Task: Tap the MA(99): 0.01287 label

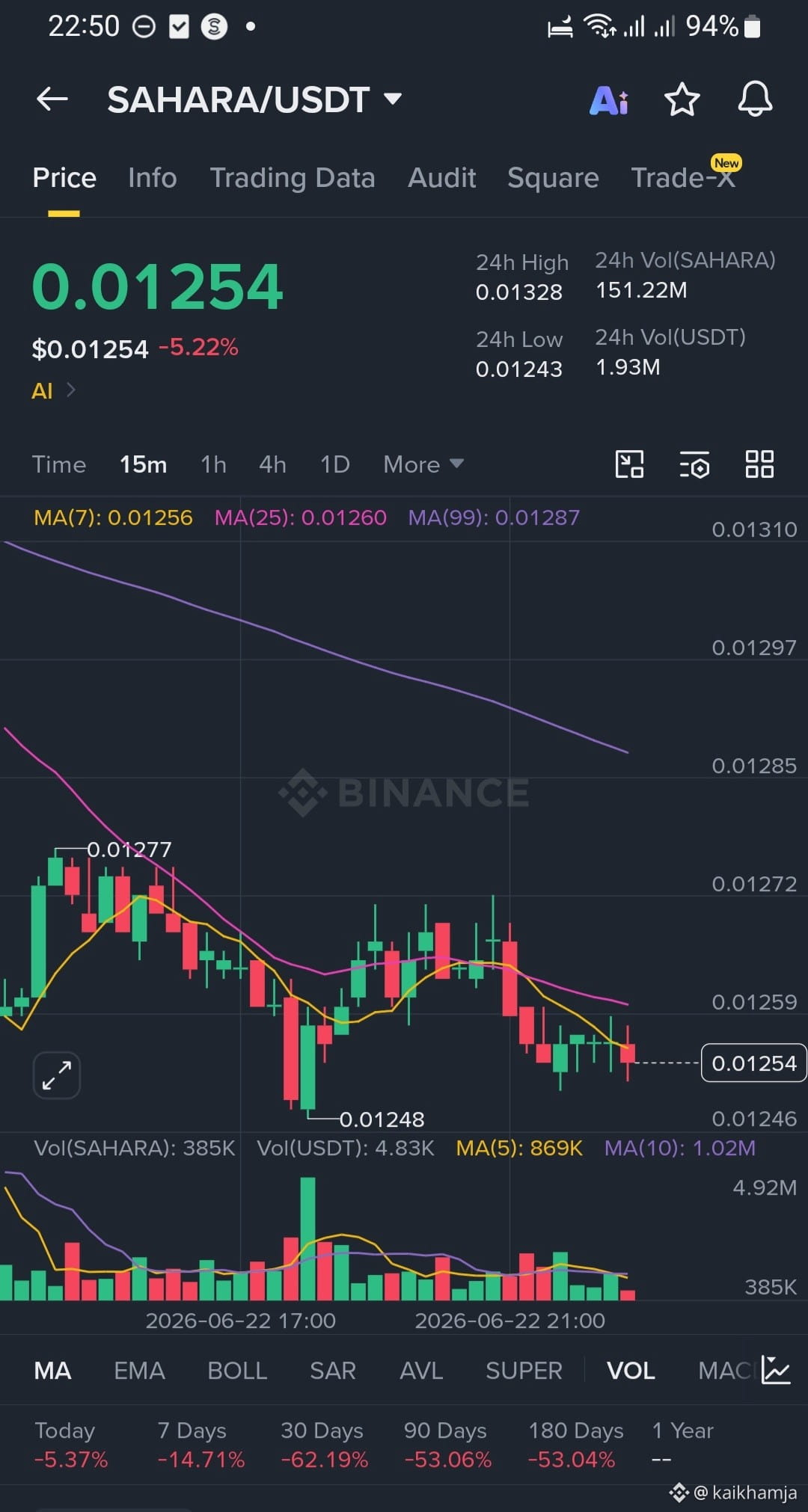Action: coord(494,517)
